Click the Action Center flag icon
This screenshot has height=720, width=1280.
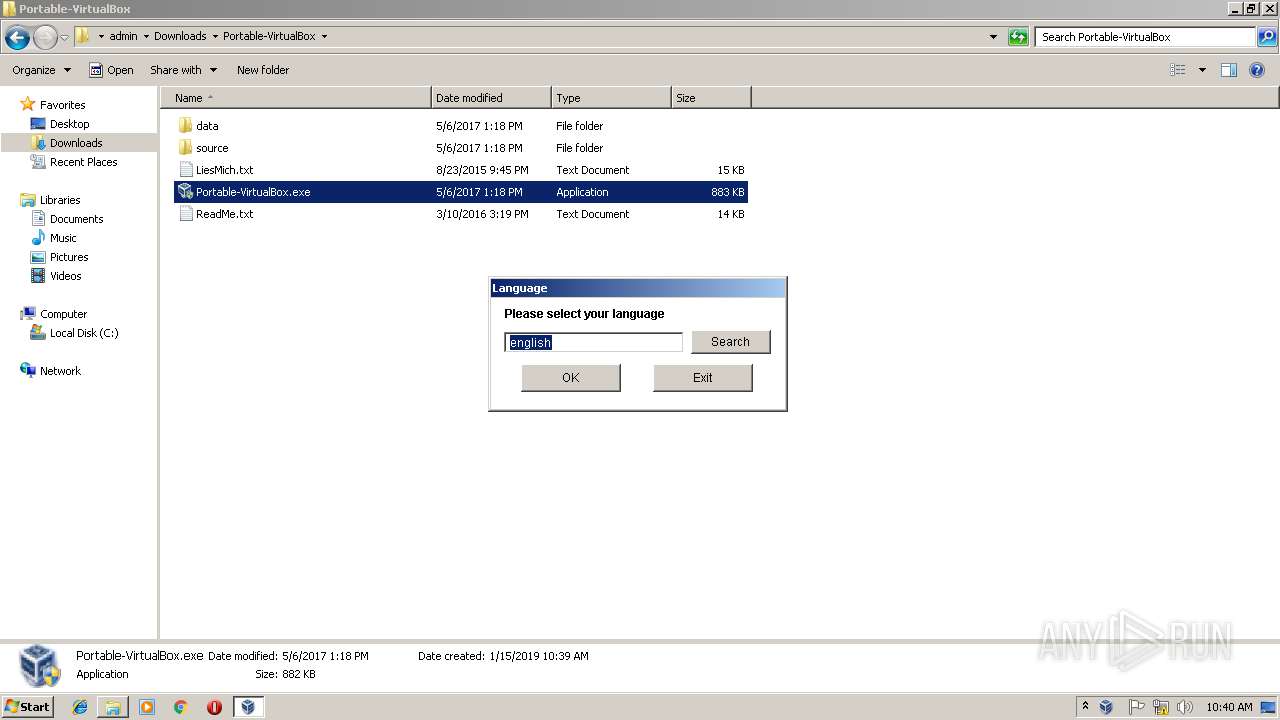pos(1136,707)
